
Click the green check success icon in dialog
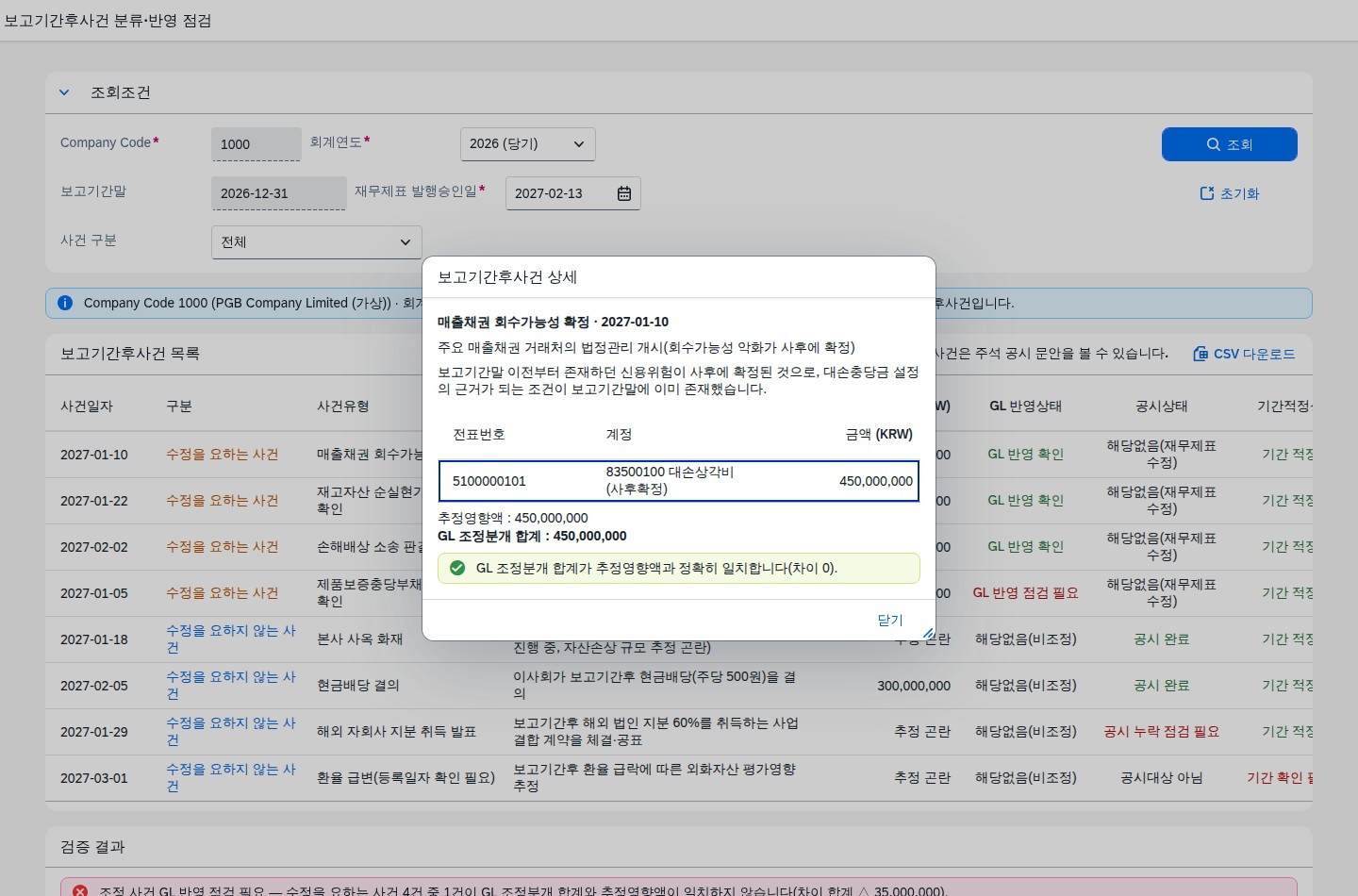tap(457, 568)
